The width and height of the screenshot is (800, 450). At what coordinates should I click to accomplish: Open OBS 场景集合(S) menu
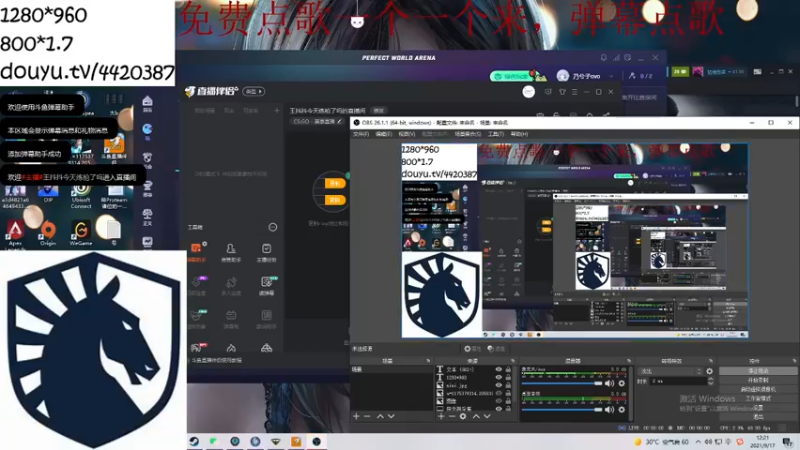[468, 134]
